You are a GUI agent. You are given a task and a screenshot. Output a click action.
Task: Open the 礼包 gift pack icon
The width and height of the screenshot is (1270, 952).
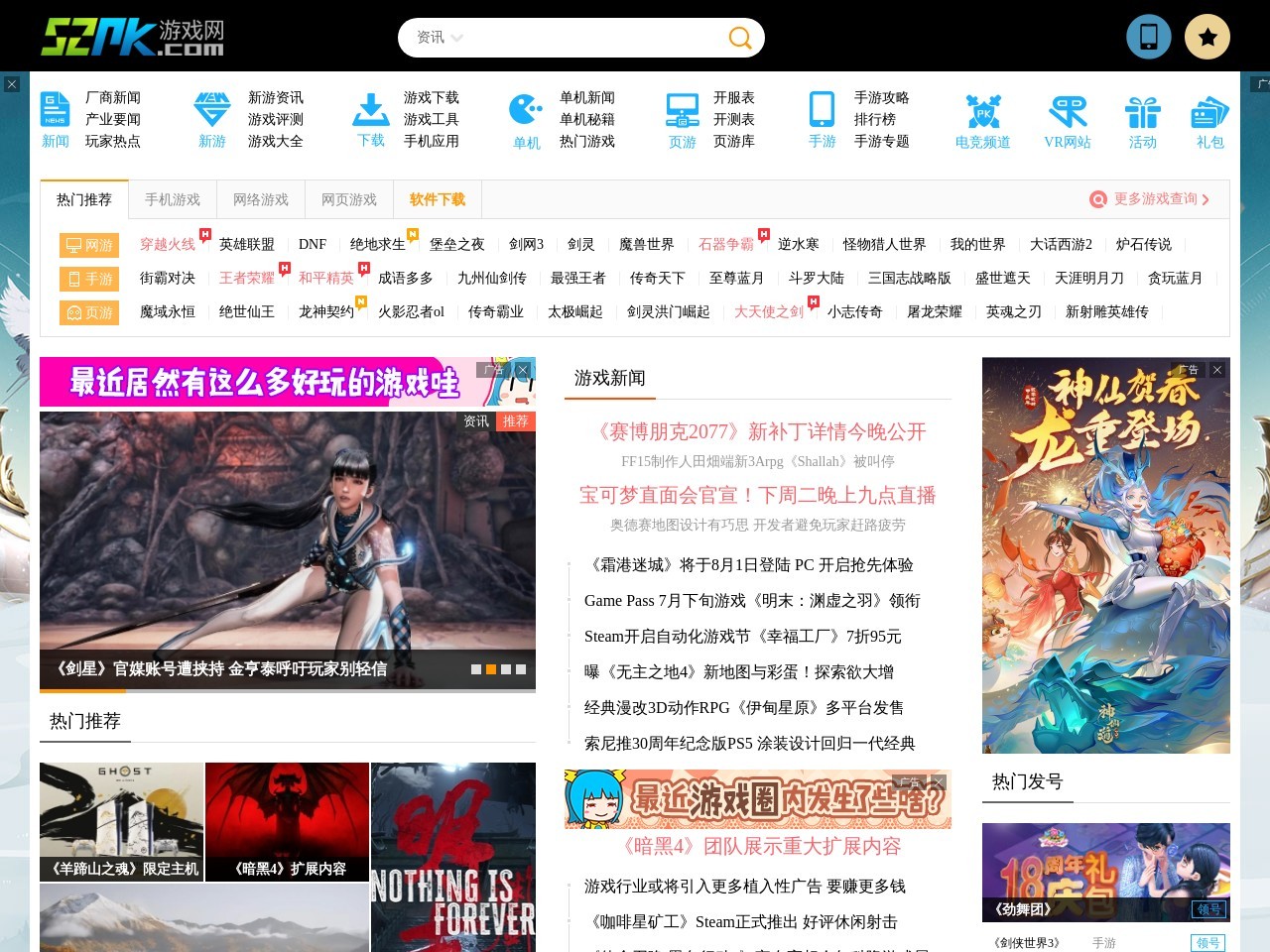[x=1208, y=111]
